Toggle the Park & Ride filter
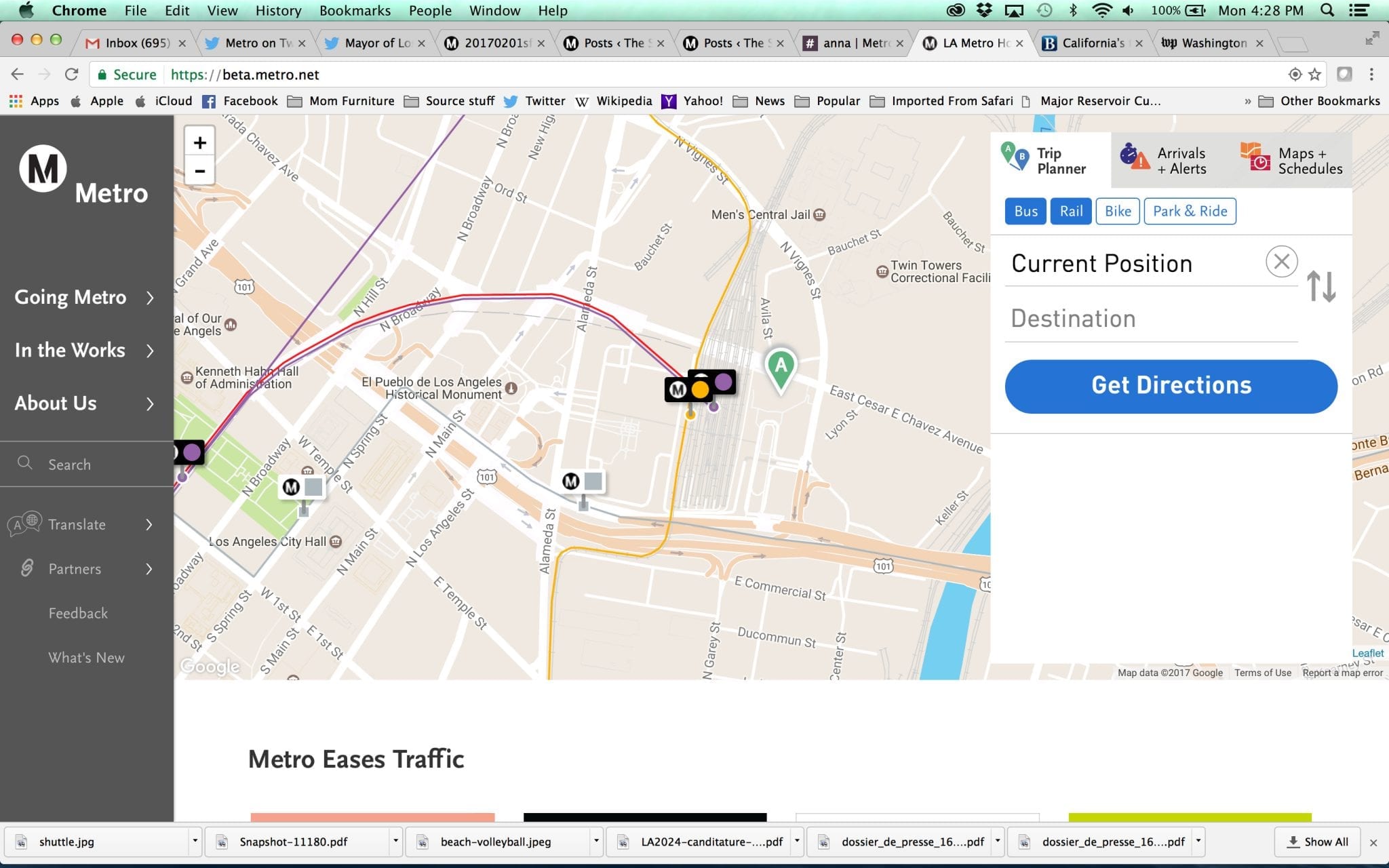The image size is (1389, 868). [1190, 211]
